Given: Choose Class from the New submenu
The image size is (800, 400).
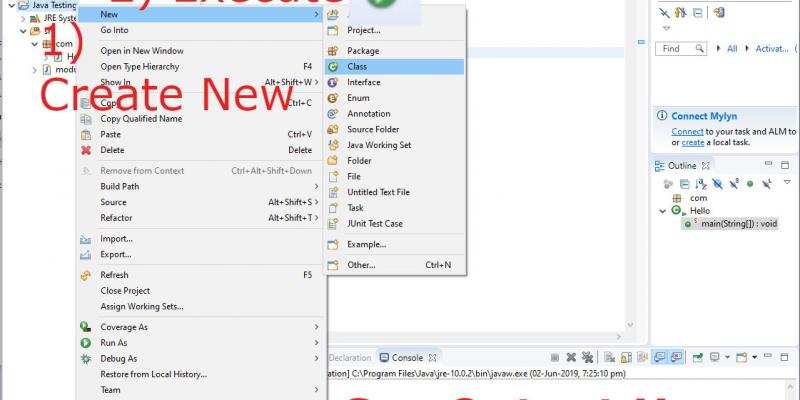Looking at the screenshot, I should tap(394, 66).
